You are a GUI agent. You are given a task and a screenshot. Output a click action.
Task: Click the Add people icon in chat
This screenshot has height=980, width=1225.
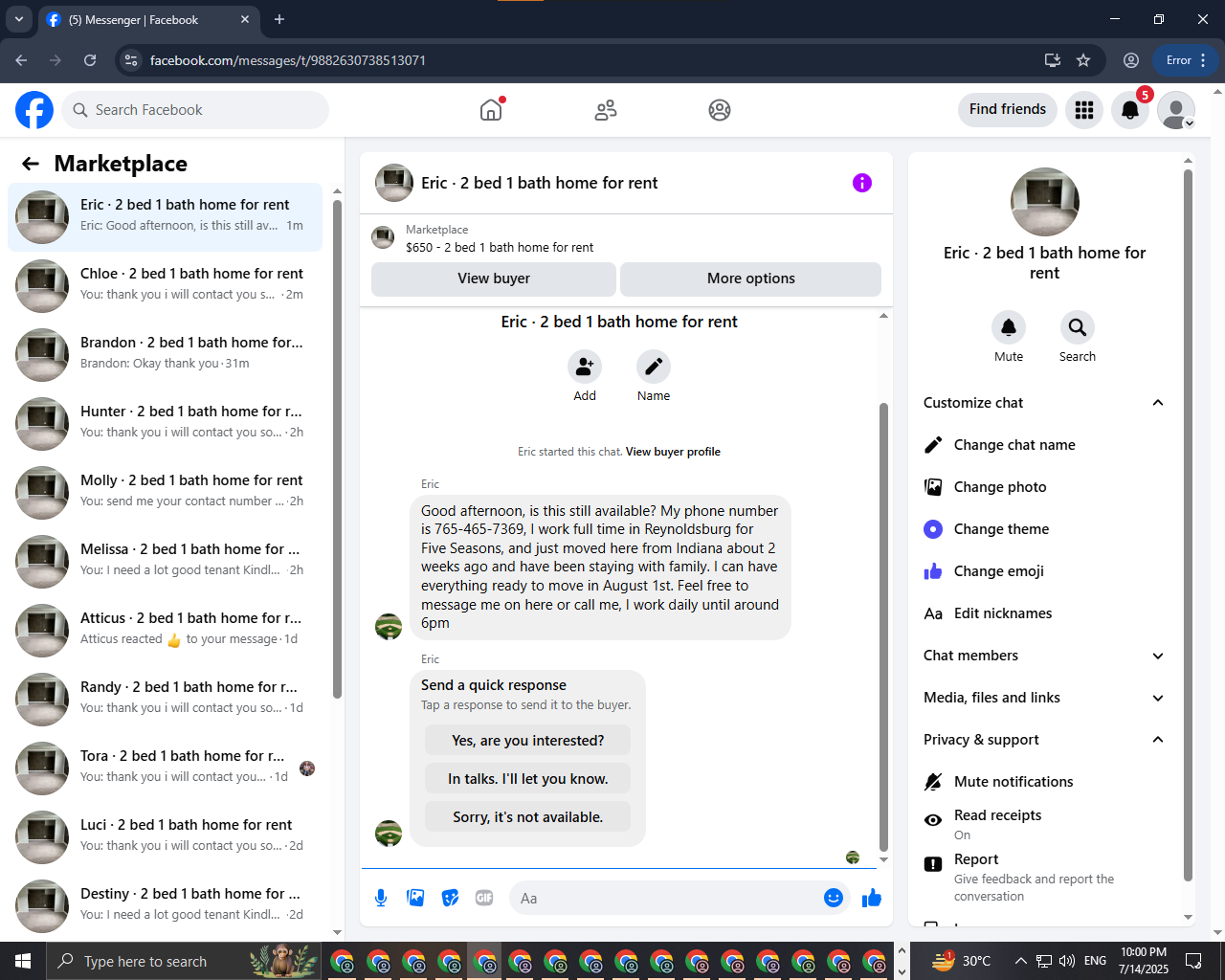(x=585, y=367)
